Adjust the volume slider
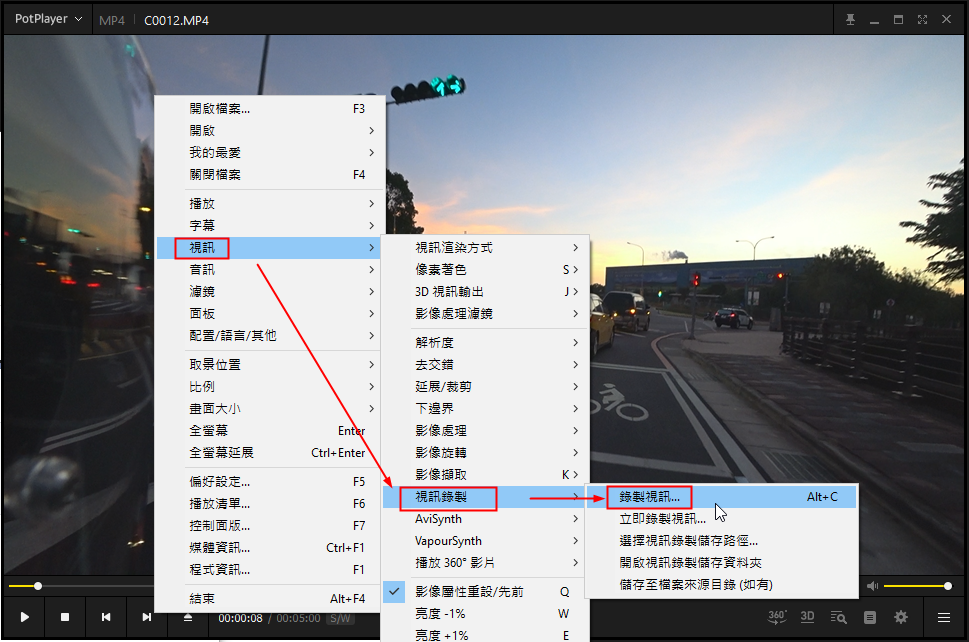 coord(917,586)
